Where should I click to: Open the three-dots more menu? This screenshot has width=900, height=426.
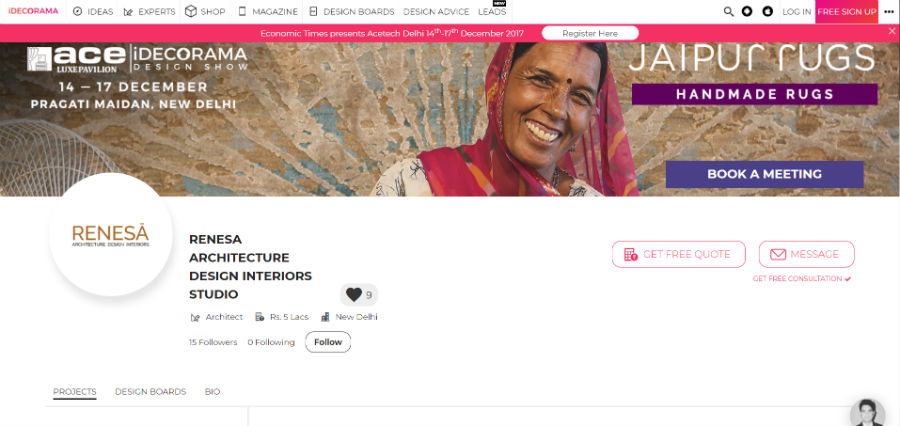tap(889, 11)
